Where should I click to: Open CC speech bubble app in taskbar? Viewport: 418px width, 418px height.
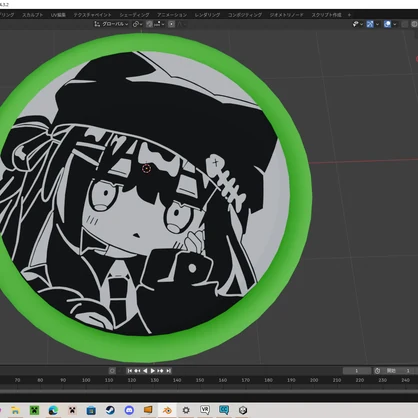tap(224, 410)
